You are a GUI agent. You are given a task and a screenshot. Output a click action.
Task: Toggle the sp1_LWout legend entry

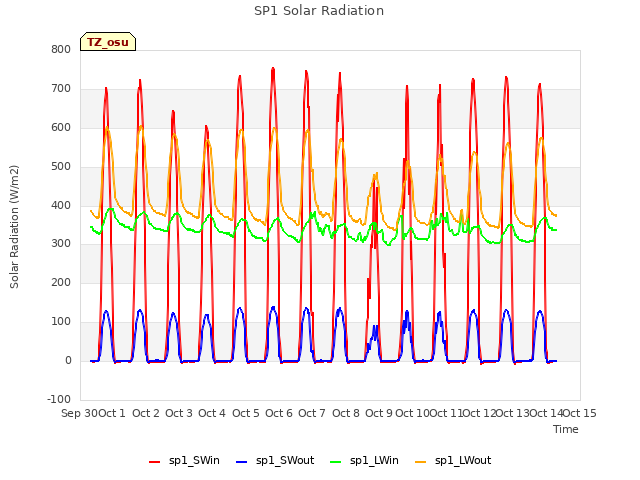(453, 460)
